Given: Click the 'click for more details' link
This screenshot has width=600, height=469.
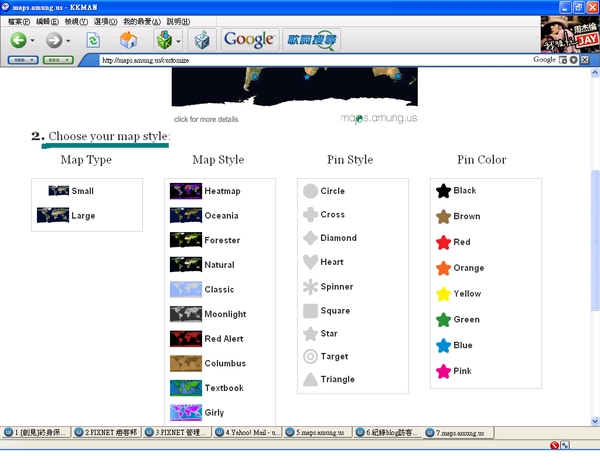Looking at the screenshot, I should tap(206, 119).
